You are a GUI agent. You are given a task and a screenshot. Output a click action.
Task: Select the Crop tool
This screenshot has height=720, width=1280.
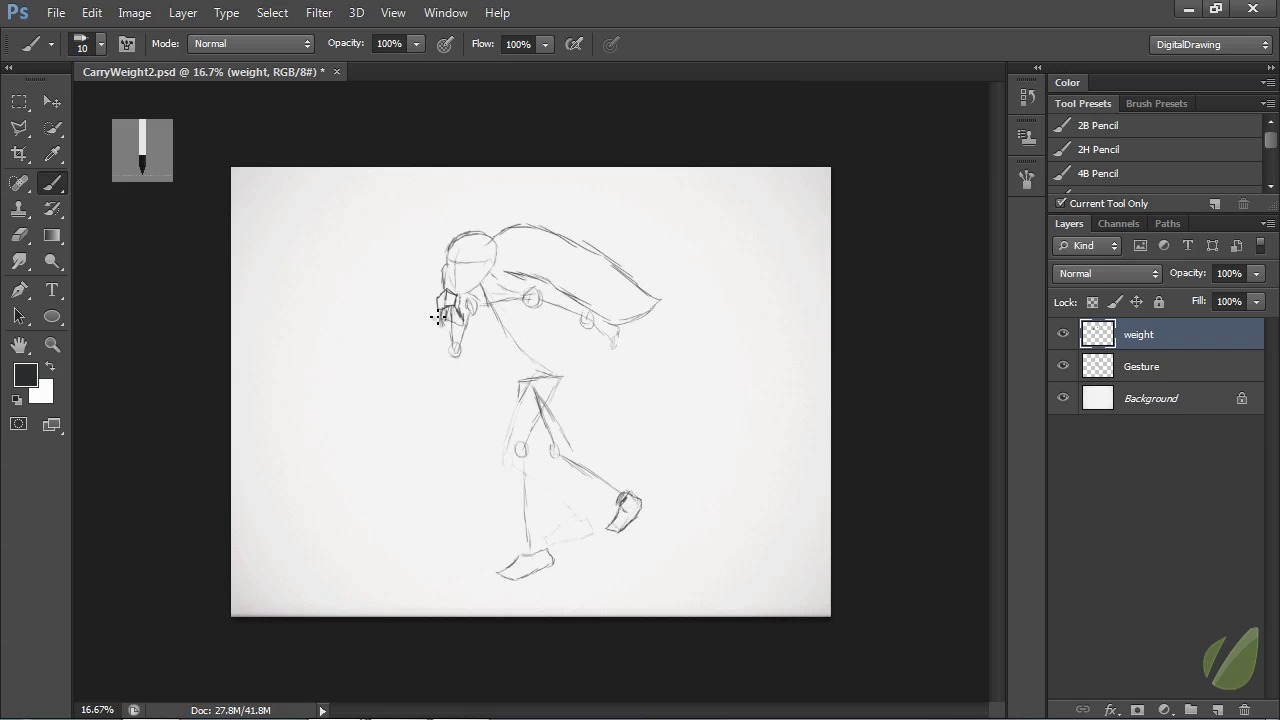[19, 154]
